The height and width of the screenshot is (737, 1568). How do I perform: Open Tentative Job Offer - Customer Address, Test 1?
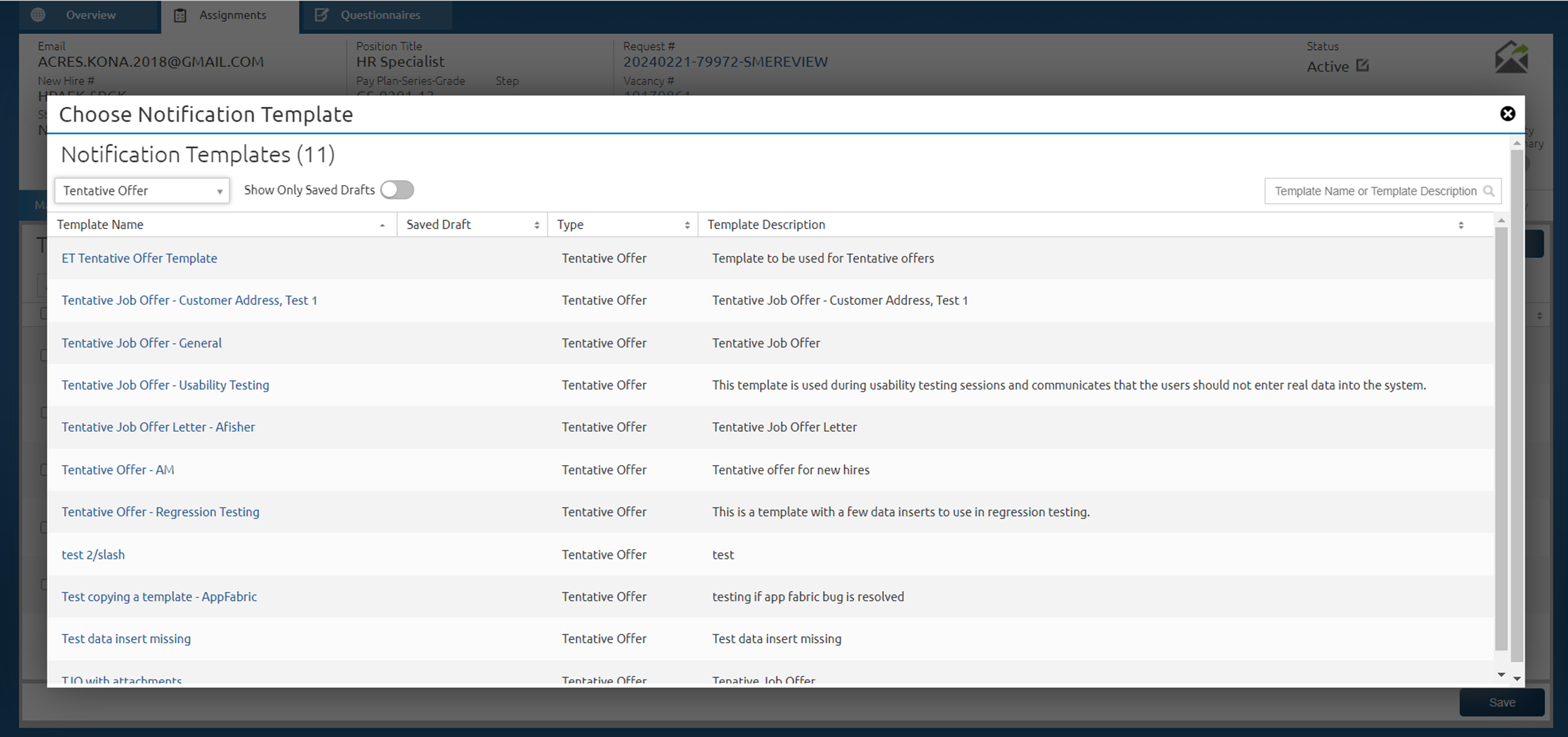189,301
